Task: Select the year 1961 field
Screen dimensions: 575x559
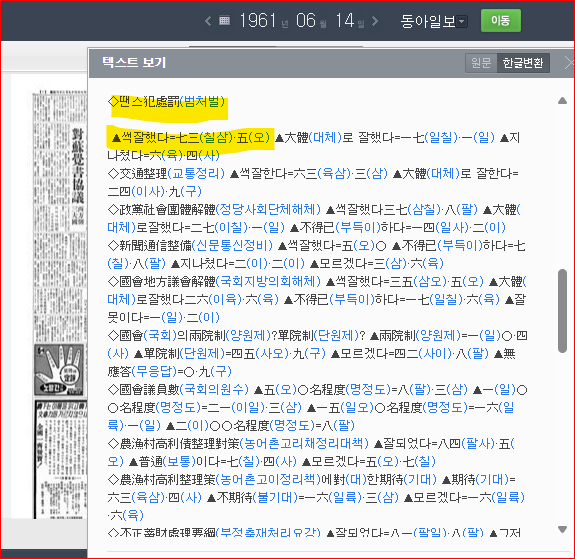Action: tap(257, 21)
